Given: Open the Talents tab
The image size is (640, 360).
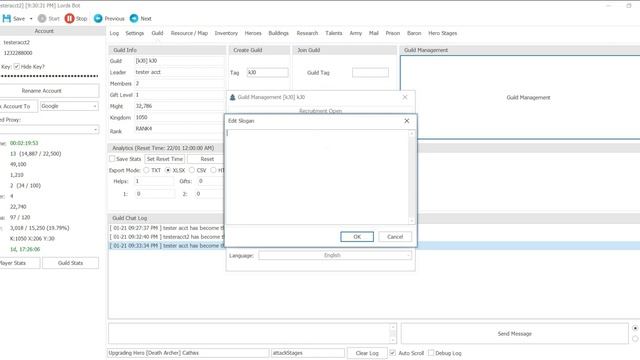Looking at the screenshot, I should 333,33.
